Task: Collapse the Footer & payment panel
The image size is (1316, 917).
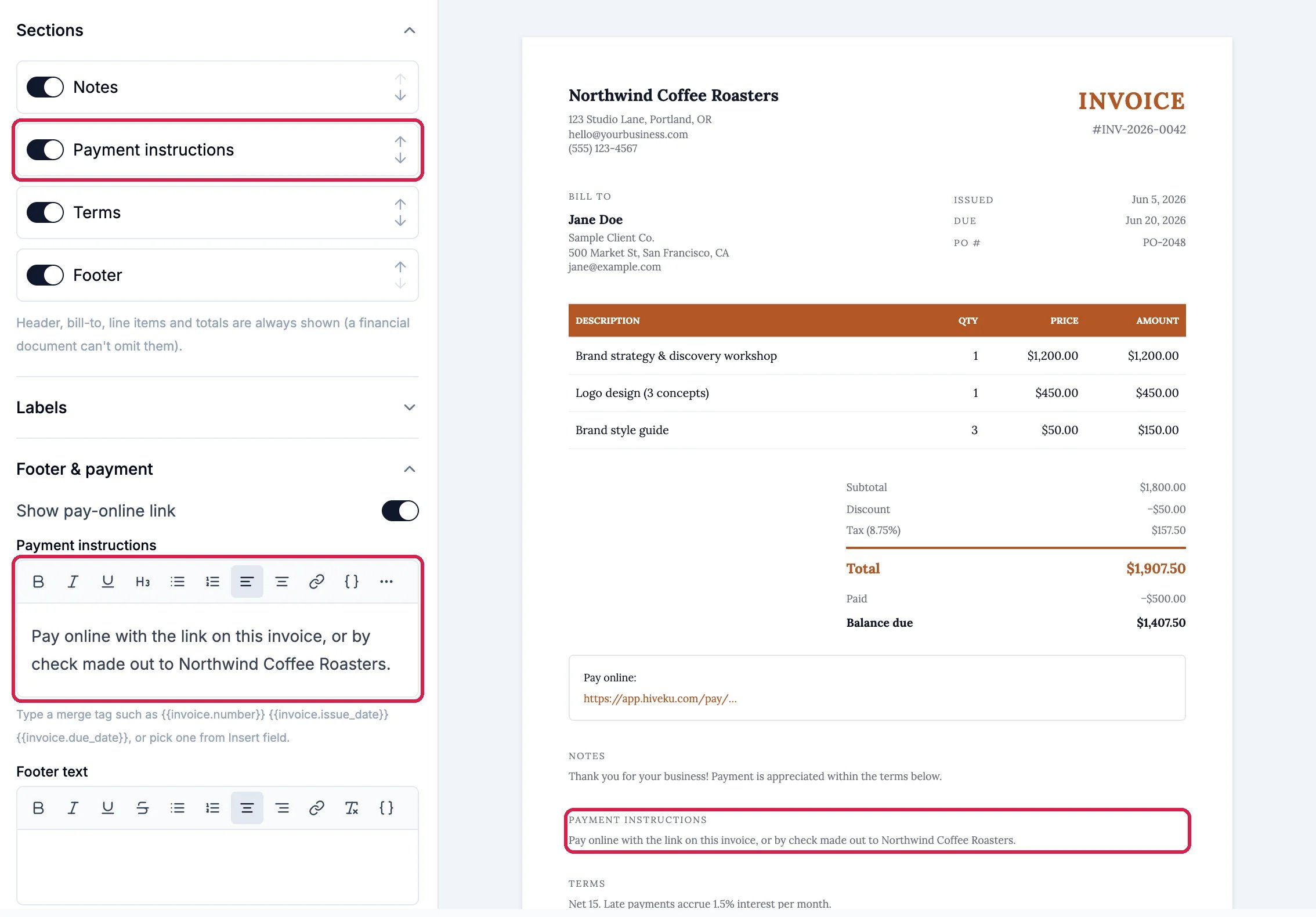Action: pyautogui.click(x=410, y=469)
